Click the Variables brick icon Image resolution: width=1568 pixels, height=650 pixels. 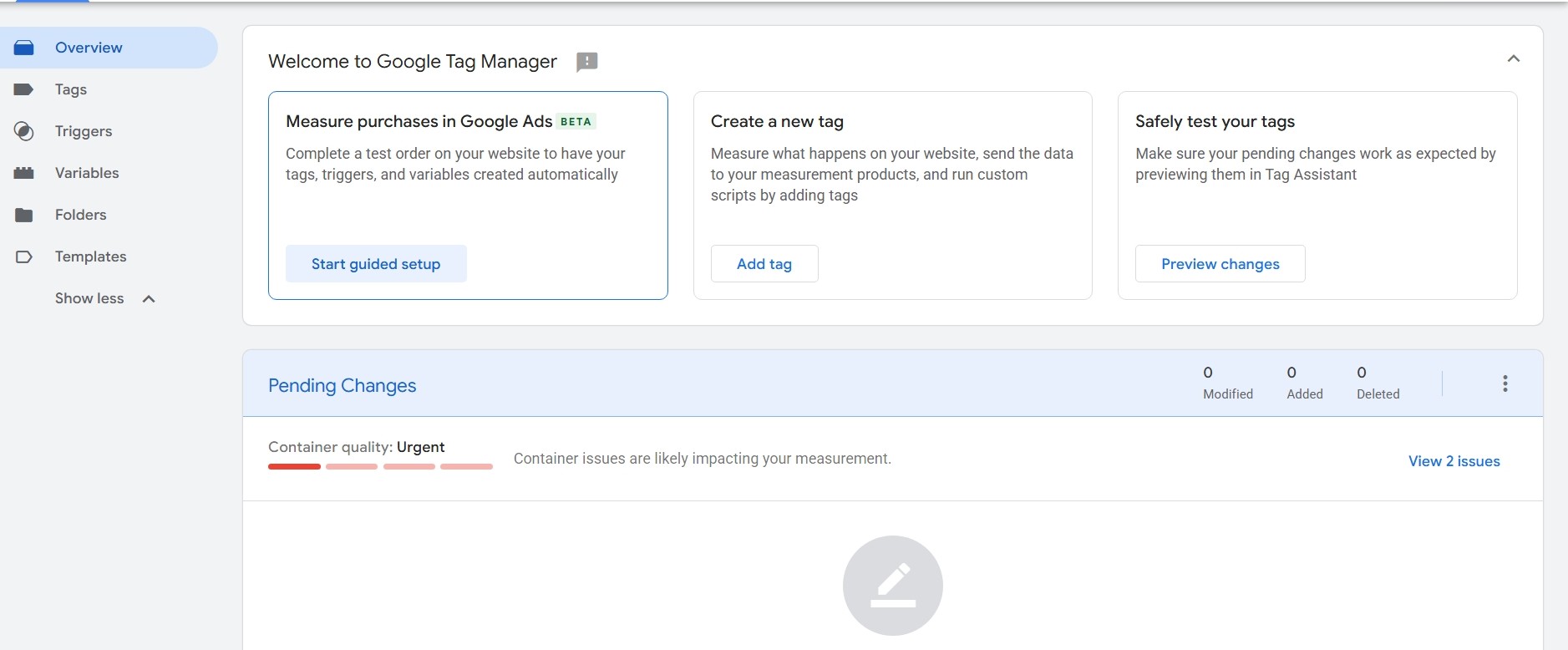pyautogui.click(x=24, y=173)
